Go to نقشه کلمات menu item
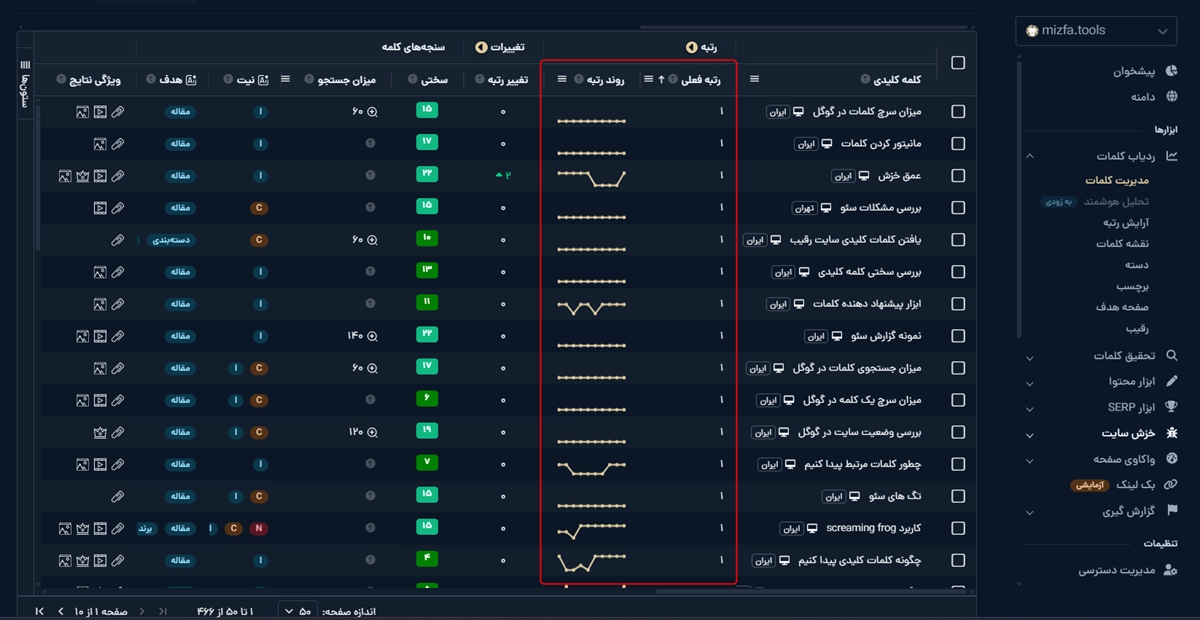The image size is (1200, 620). coord(1122,244)
